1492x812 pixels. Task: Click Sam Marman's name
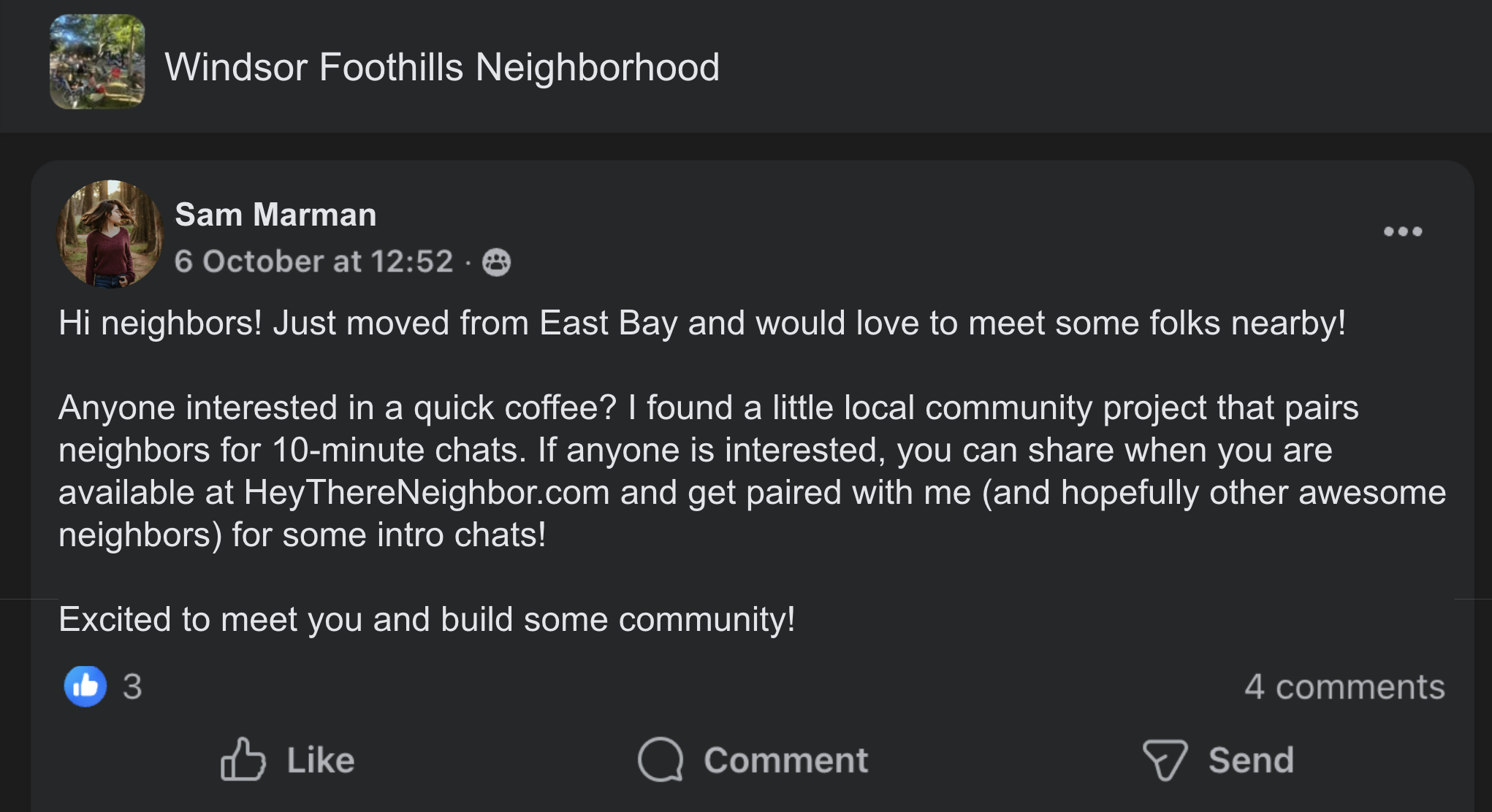[275, 214]
